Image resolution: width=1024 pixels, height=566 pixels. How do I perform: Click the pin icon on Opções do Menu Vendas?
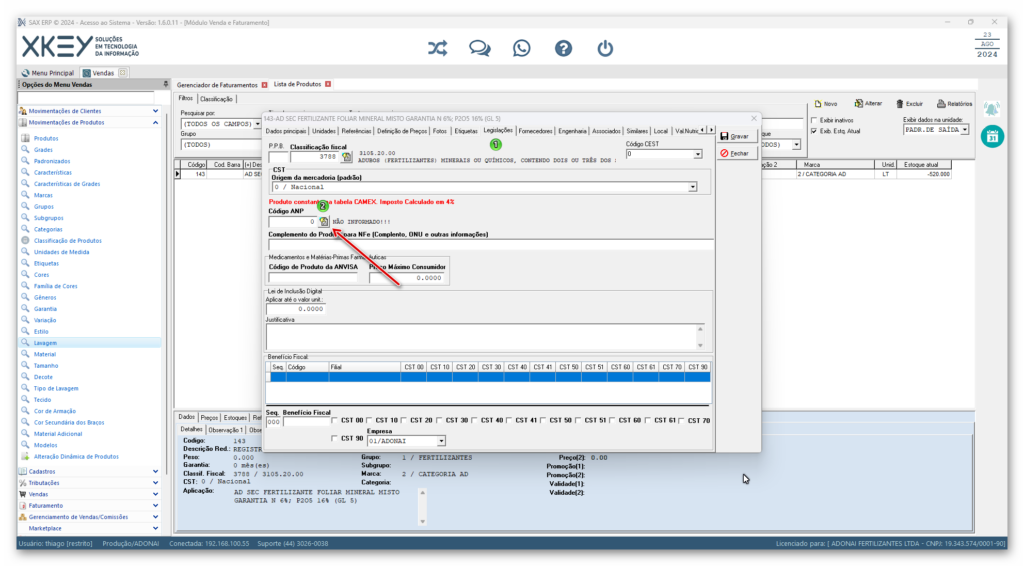tap(165, 84)
